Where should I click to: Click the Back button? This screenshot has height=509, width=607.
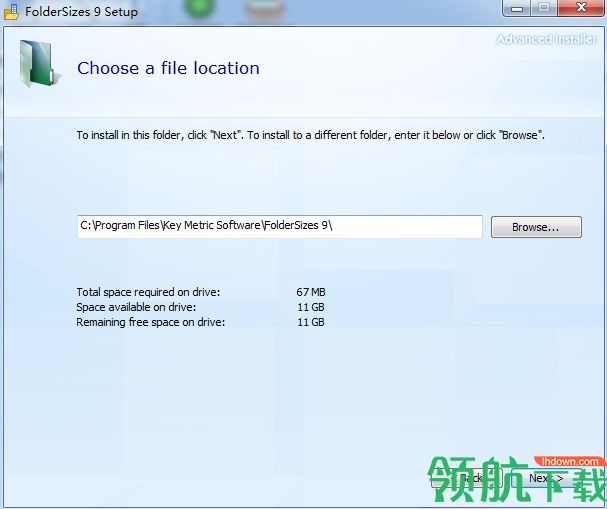467,478
